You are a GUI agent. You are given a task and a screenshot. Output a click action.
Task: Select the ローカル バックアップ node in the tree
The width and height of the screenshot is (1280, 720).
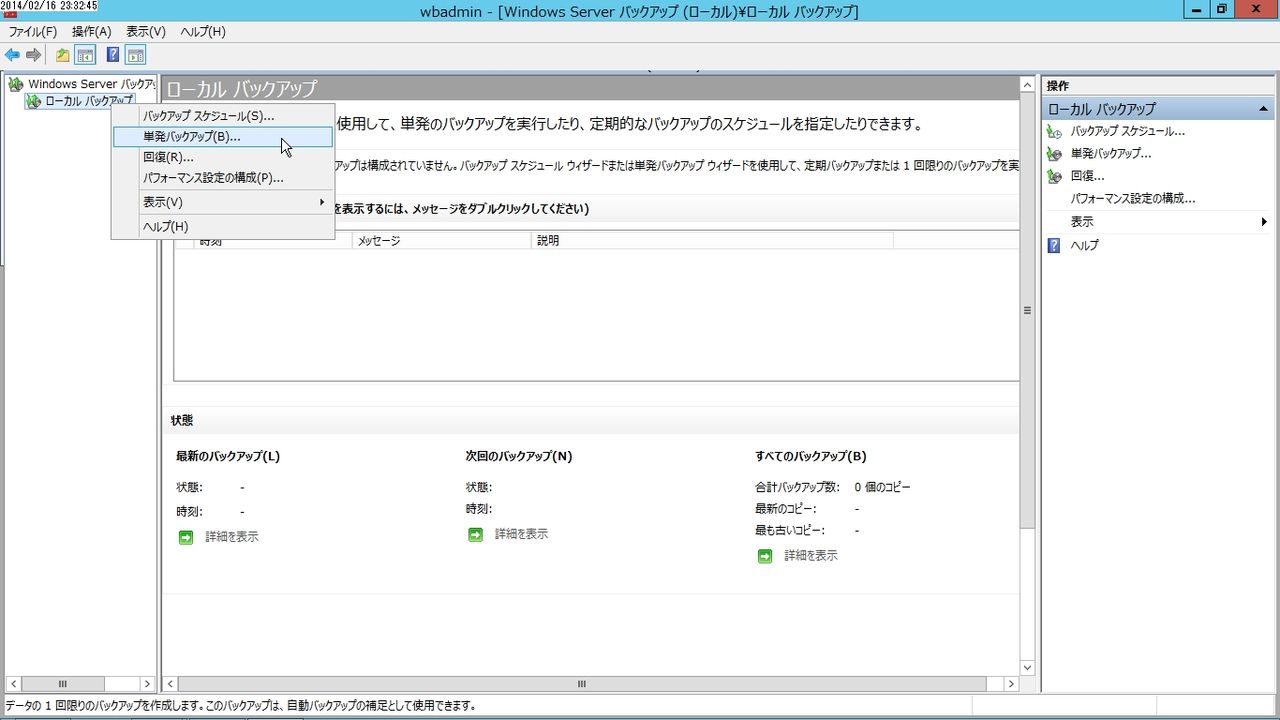coord(80,101)
